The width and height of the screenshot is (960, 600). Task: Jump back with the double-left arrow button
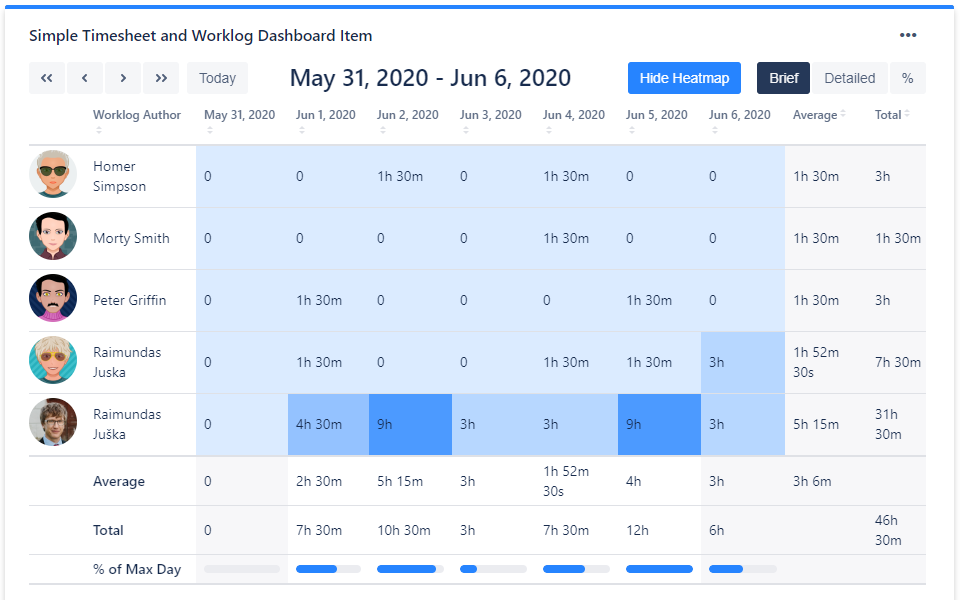pyautogui.click(x=47, y=78)
